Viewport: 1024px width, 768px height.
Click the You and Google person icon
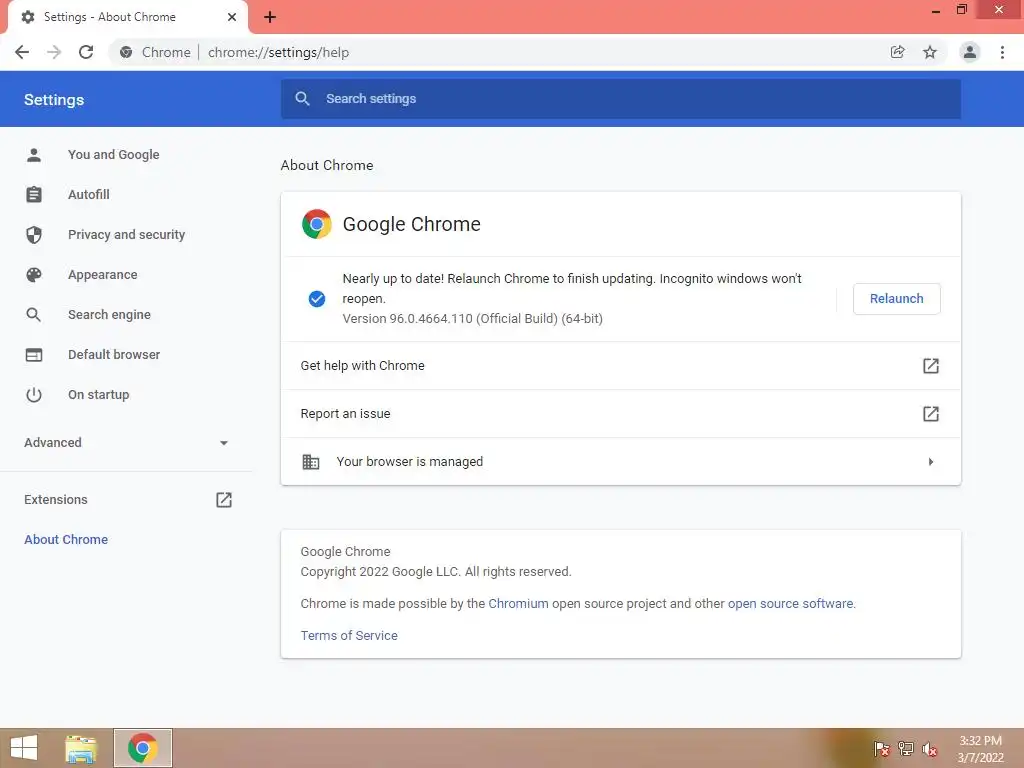pos(34,155)
